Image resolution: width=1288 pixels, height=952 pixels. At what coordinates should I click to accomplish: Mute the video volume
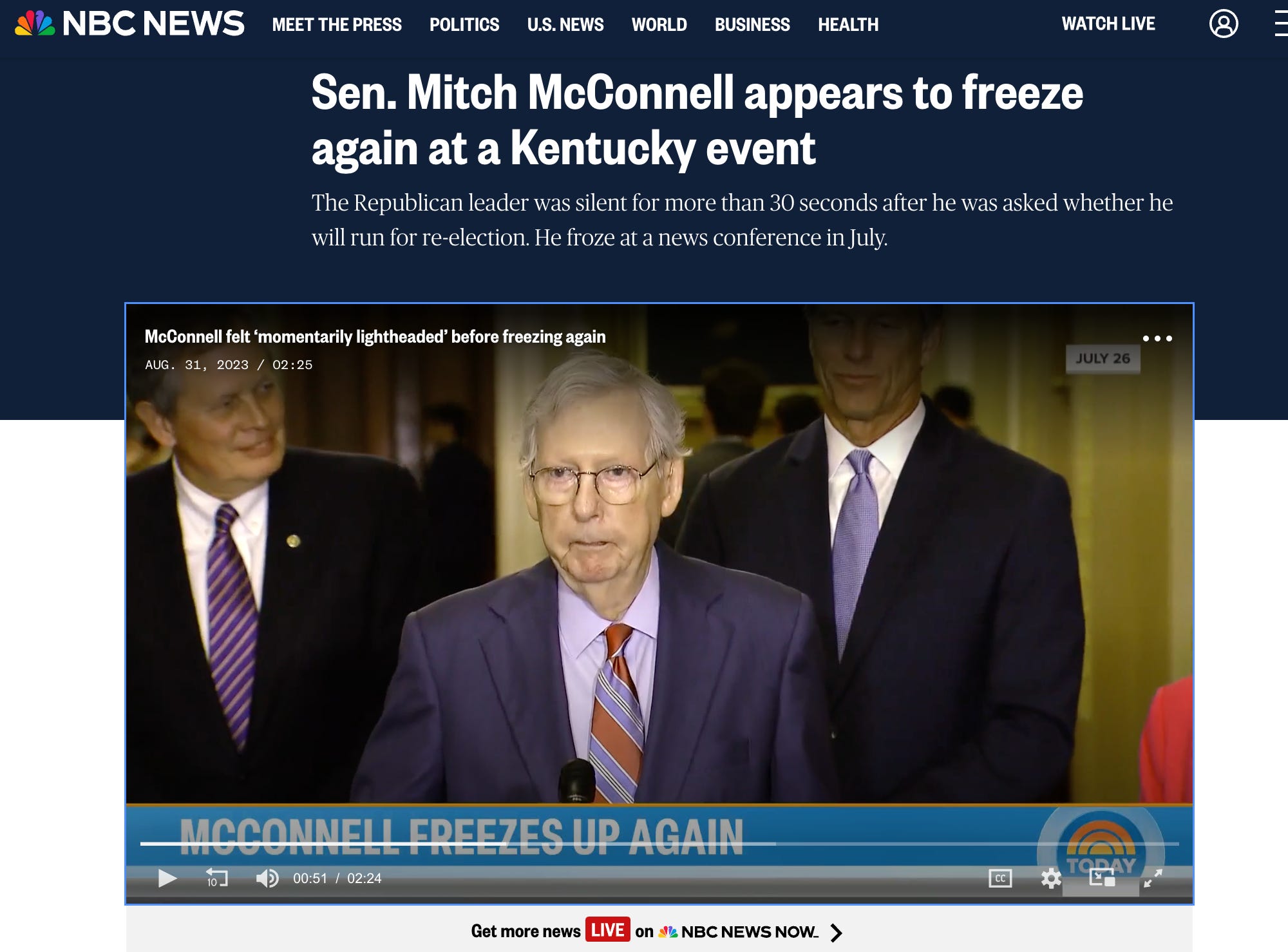[267, 878]
